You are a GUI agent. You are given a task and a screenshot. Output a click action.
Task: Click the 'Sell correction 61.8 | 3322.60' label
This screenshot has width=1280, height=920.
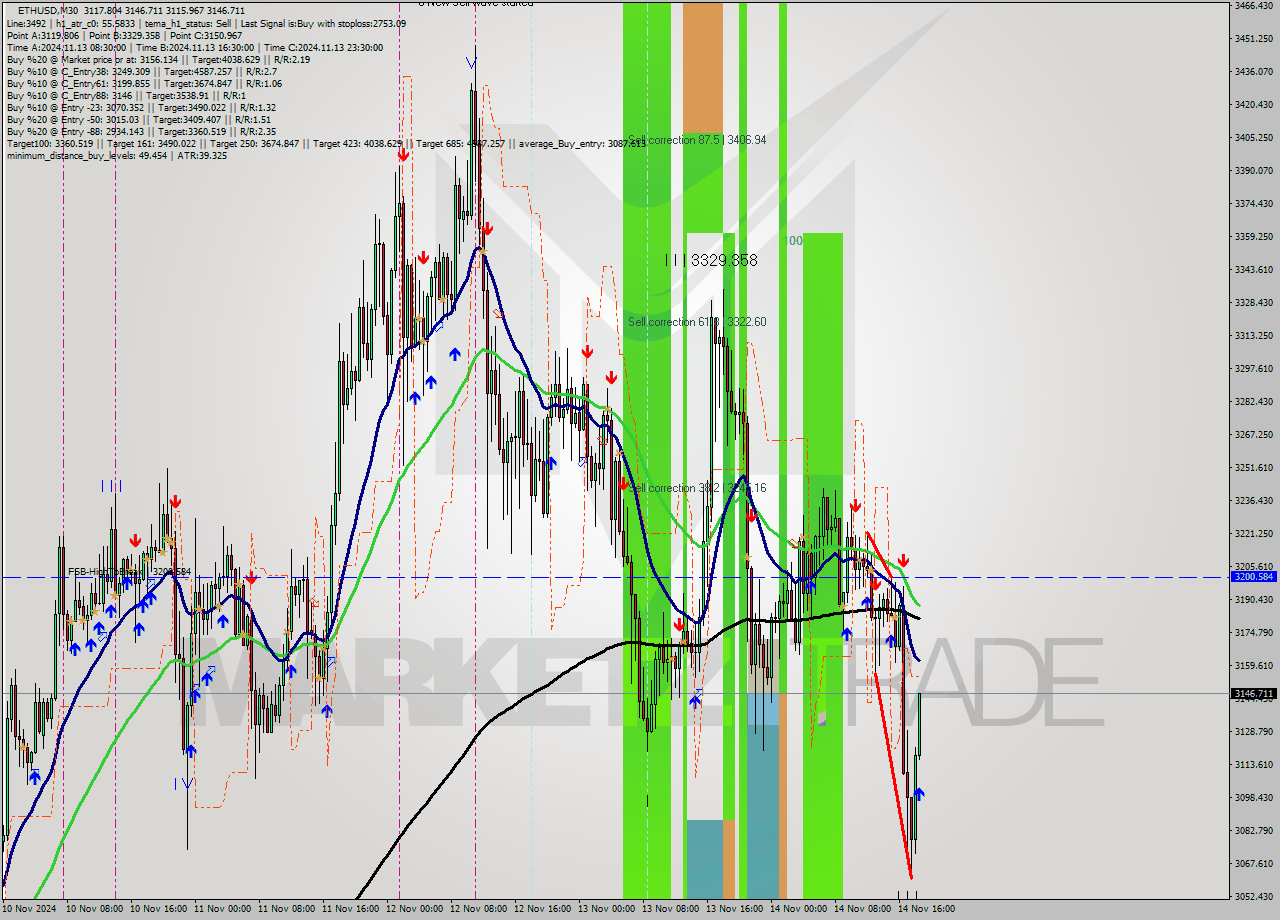click(x=697, y=322)
